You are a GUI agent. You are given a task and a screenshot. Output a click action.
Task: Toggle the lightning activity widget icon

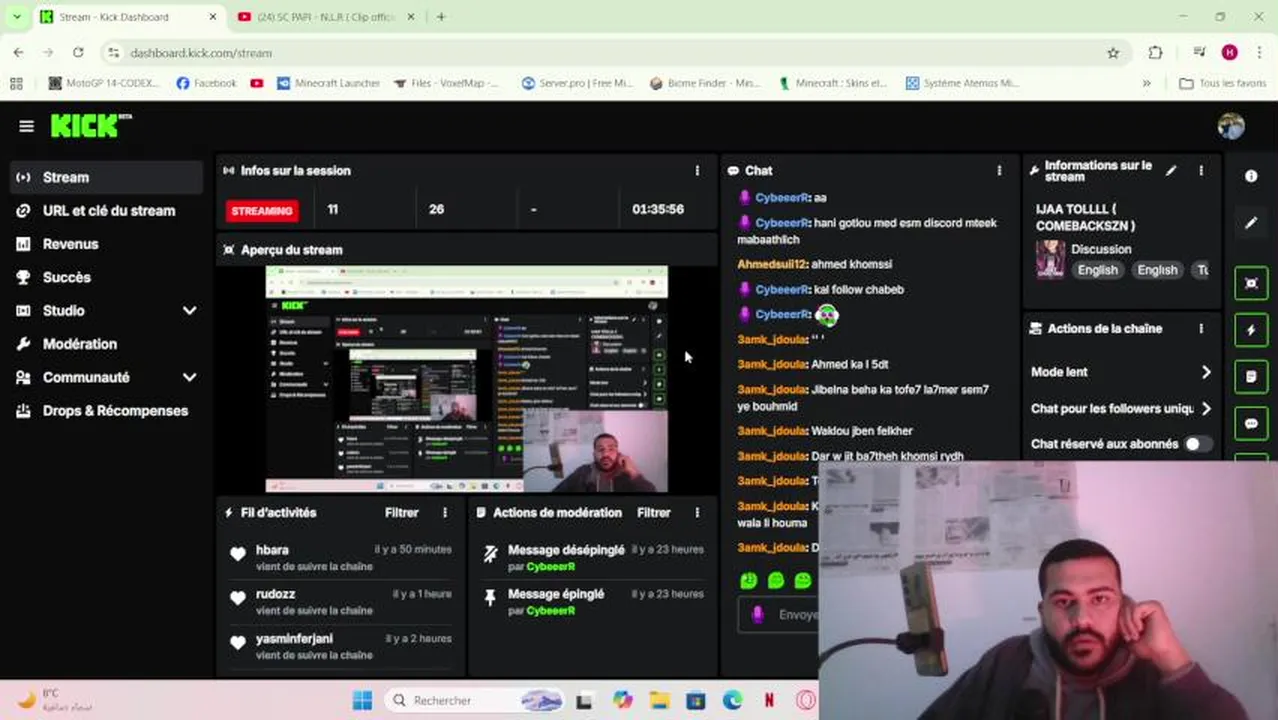click(1251, 330)
